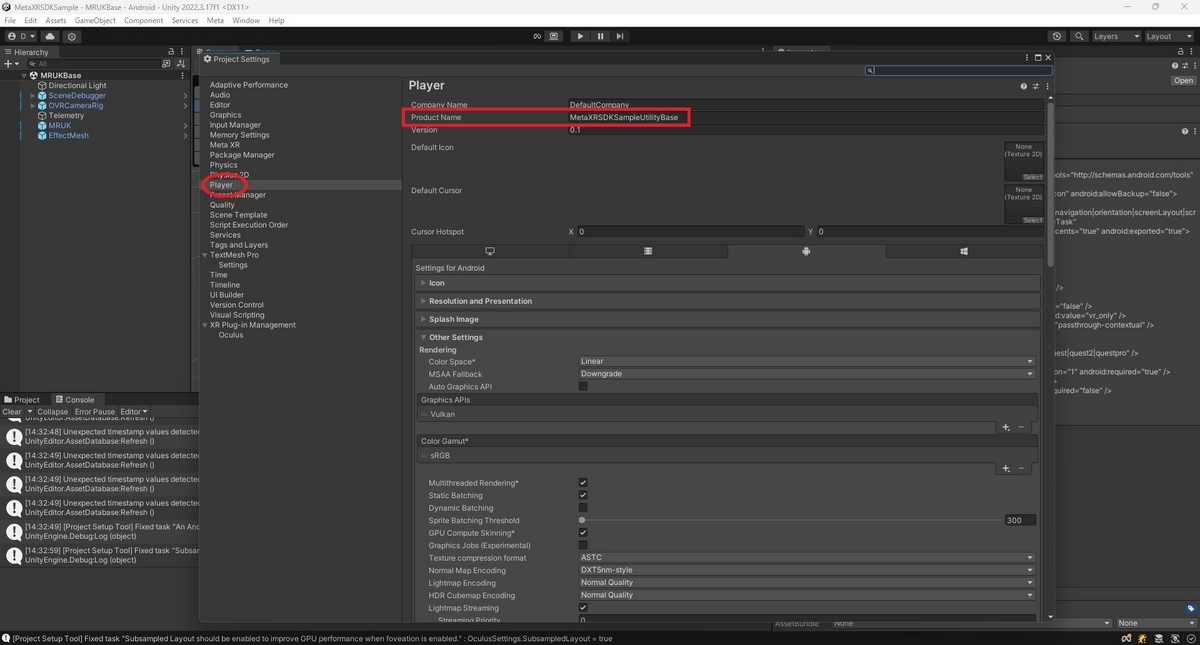Select the Default Icon texture

click(x=1023, y=161)
